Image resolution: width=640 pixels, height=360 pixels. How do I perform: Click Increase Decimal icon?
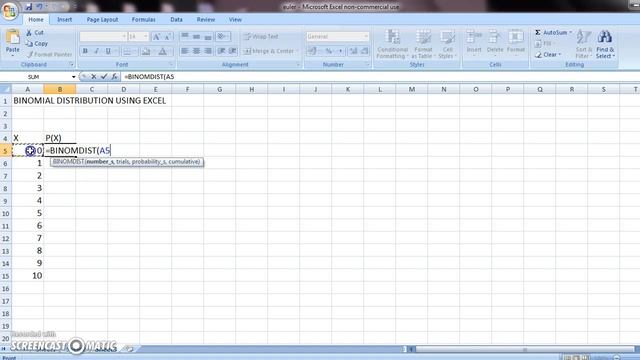pyautogui.click(x=353, y=51)
